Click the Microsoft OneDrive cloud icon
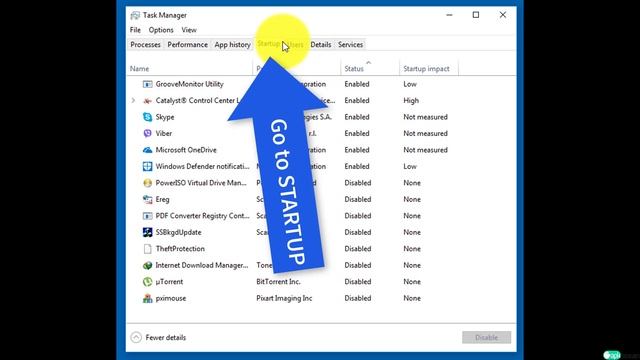Viewport: 640px width, 360px height. 147,150
